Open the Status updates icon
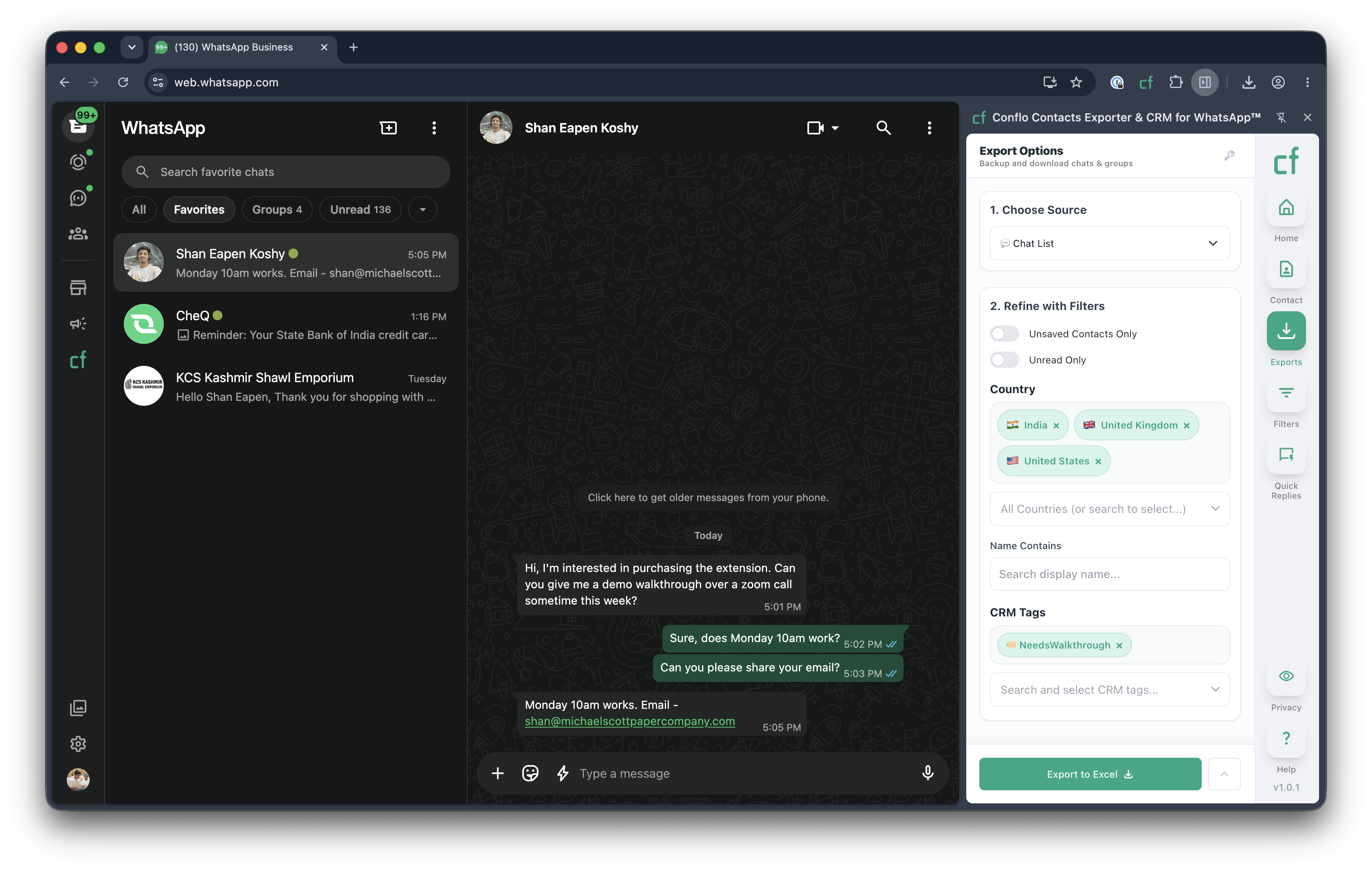Screen dimensions: 1372x871 pos(78,163)
